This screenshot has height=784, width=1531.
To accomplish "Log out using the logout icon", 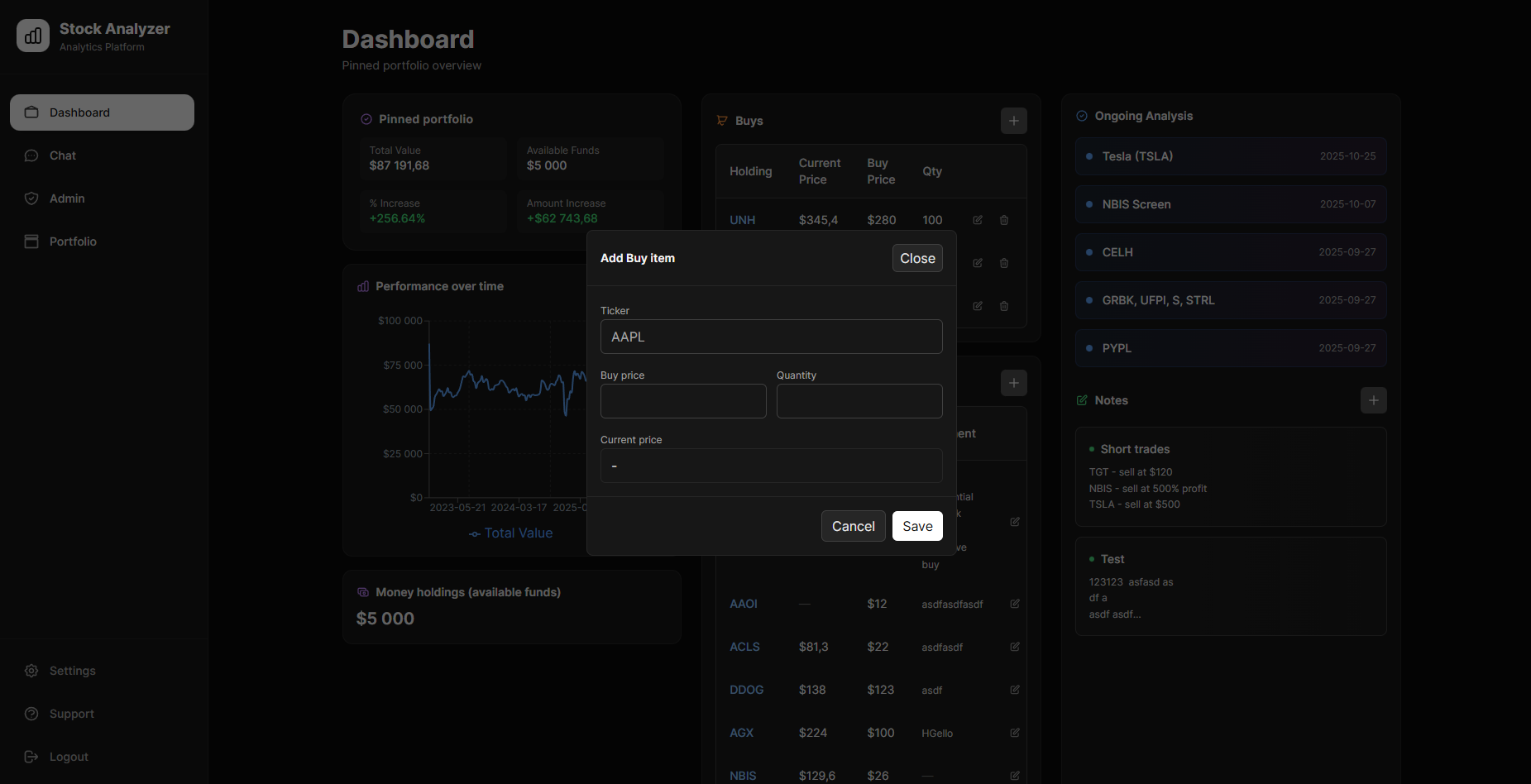I will tap(31, 756).
